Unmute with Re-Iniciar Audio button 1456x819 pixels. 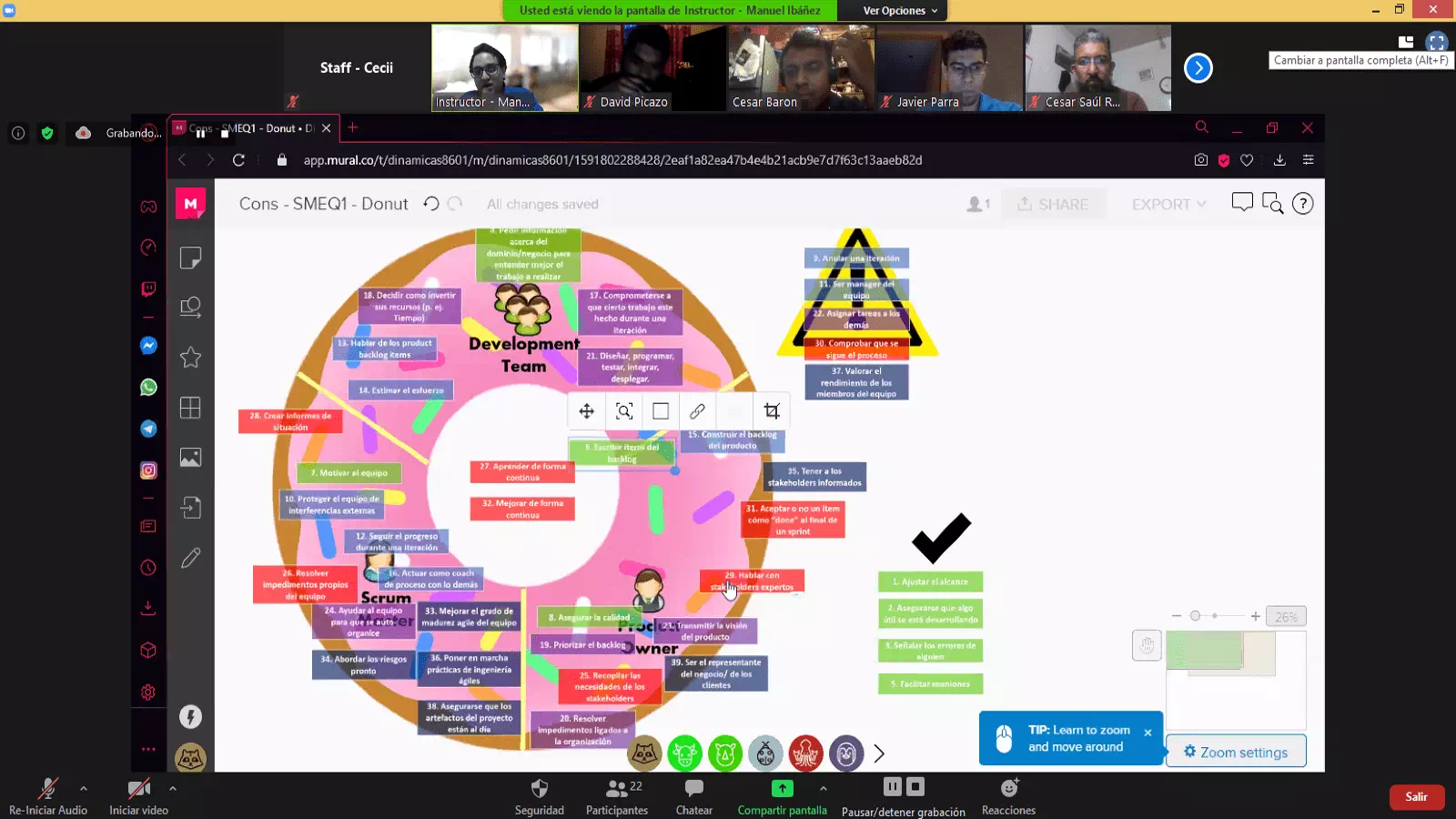click(47, 795)
